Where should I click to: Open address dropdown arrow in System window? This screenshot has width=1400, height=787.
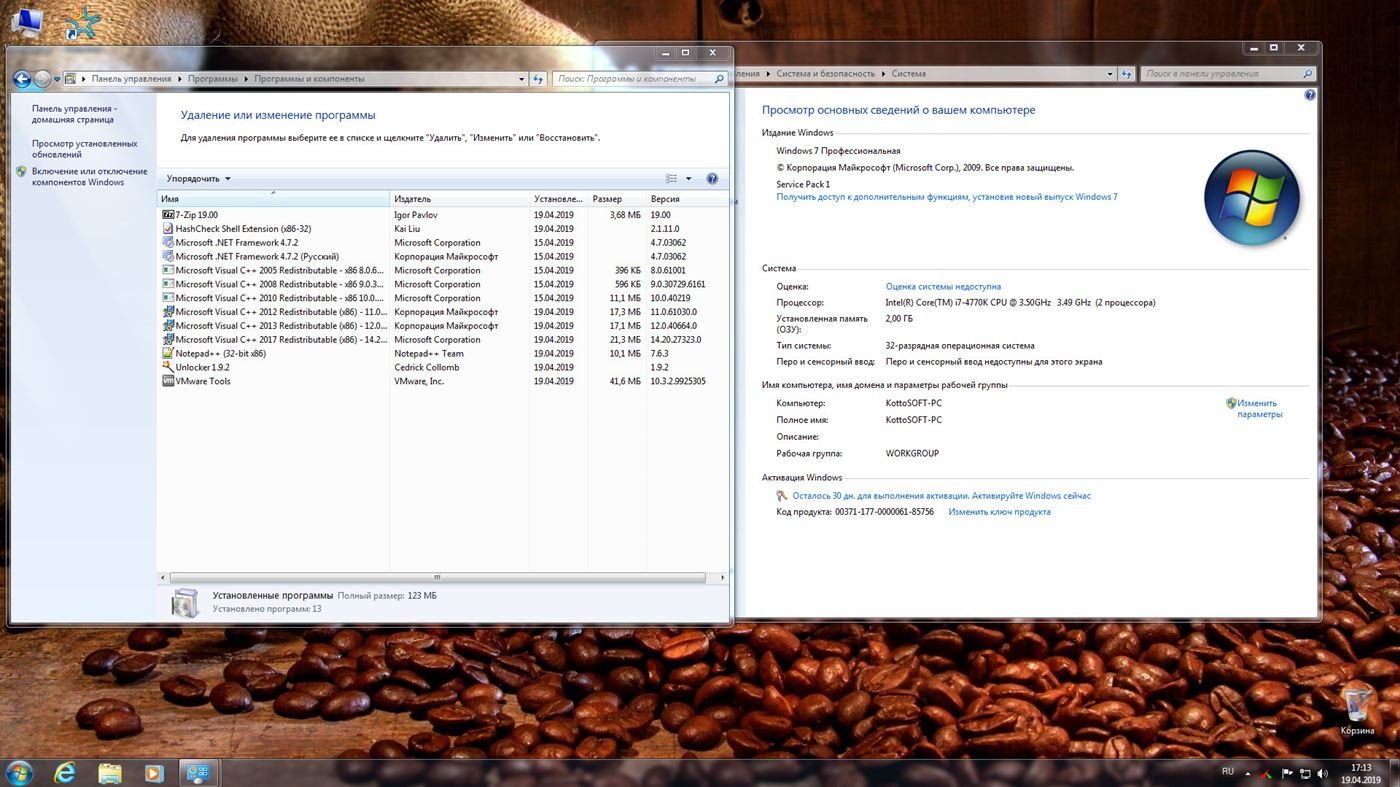coord(1110,74)
